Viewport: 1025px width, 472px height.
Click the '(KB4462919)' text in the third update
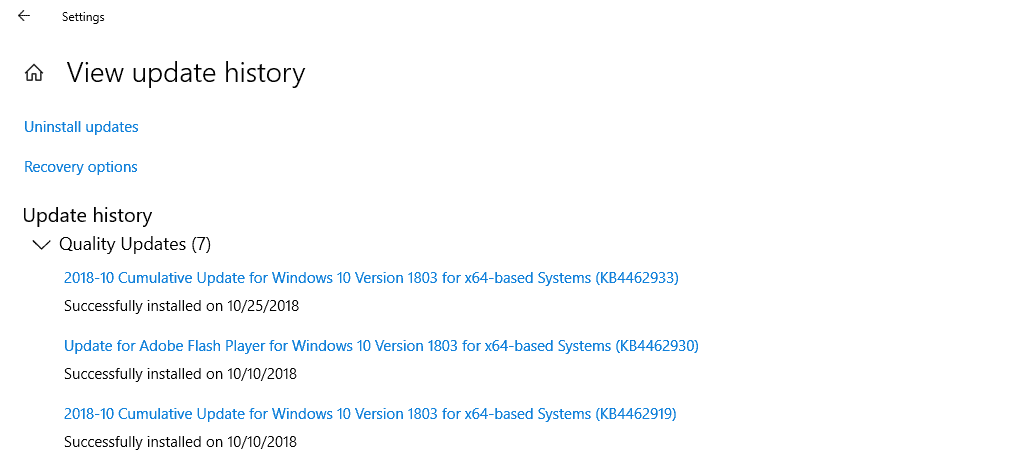636,414
